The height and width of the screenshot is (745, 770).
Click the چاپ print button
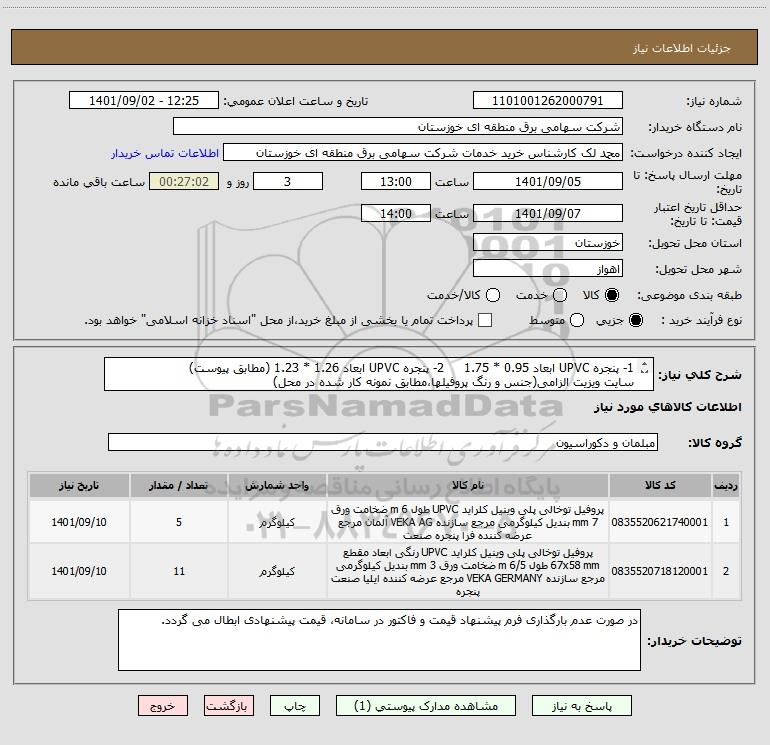[295, 706]
